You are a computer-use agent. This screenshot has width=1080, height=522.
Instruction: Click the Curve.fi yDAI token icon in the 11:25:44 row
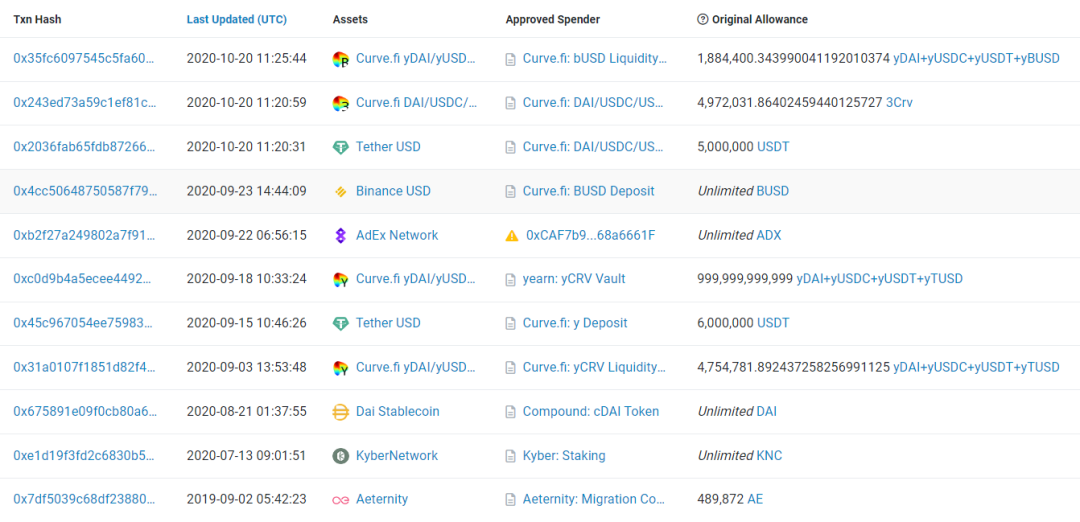341,59
